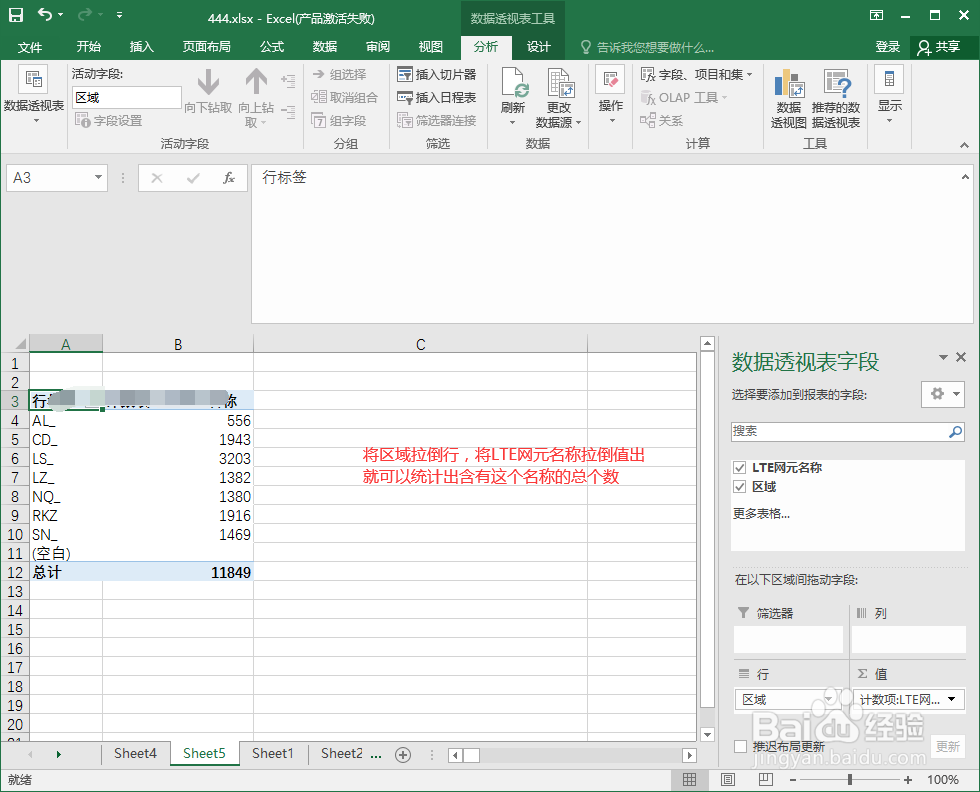Click the field search (搜索) box
This screenshot has height=792, width=980.
(847, 431)
